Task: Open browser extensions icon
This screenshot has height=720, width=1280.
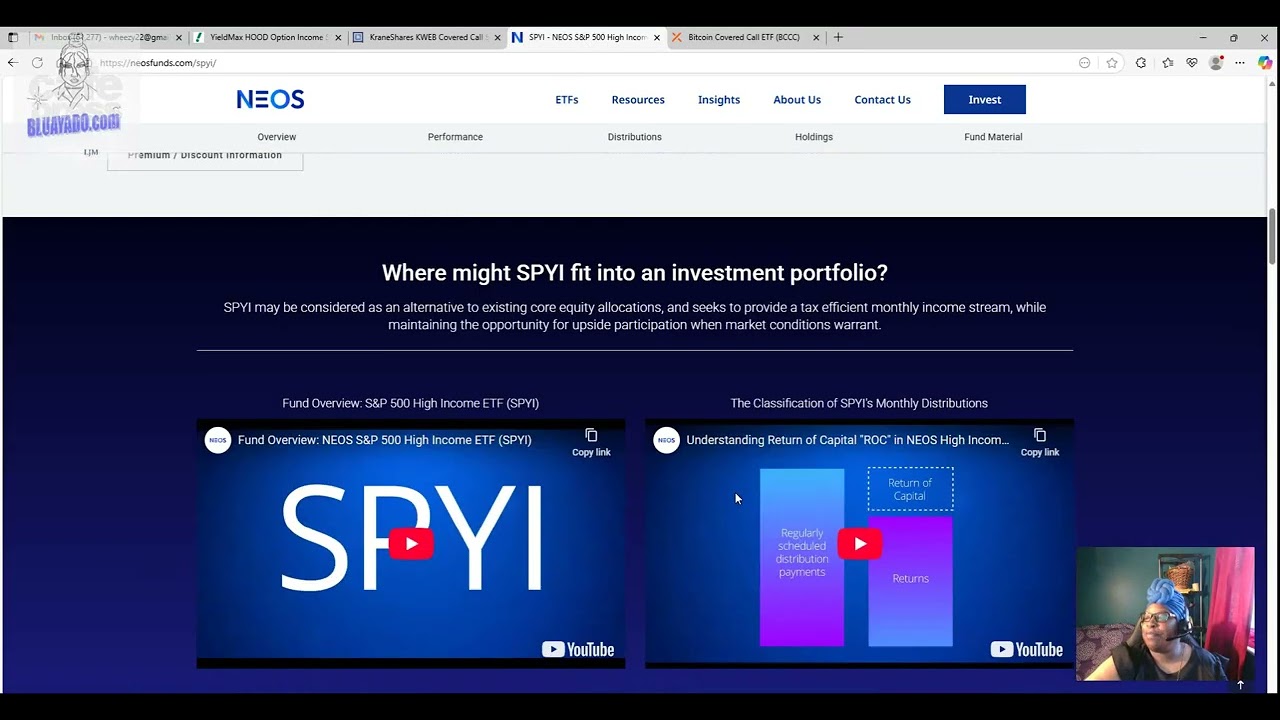Action: coord(1141,62)
